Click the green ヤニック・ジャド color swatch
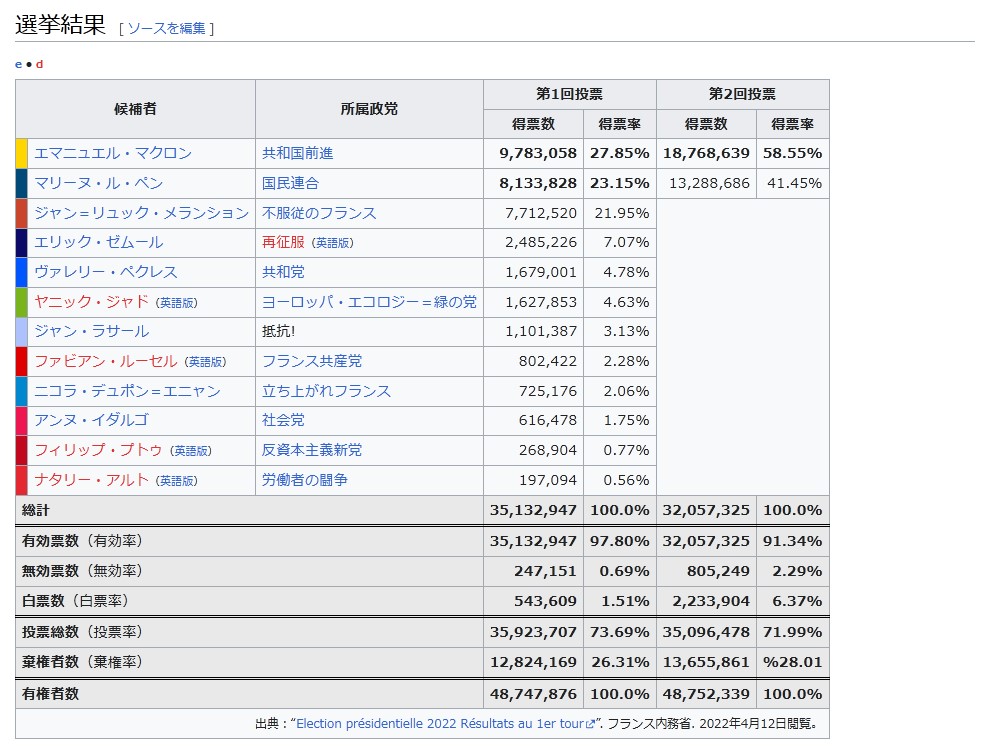The height and width of the screenshot is (750, 989). click(22, 302)
